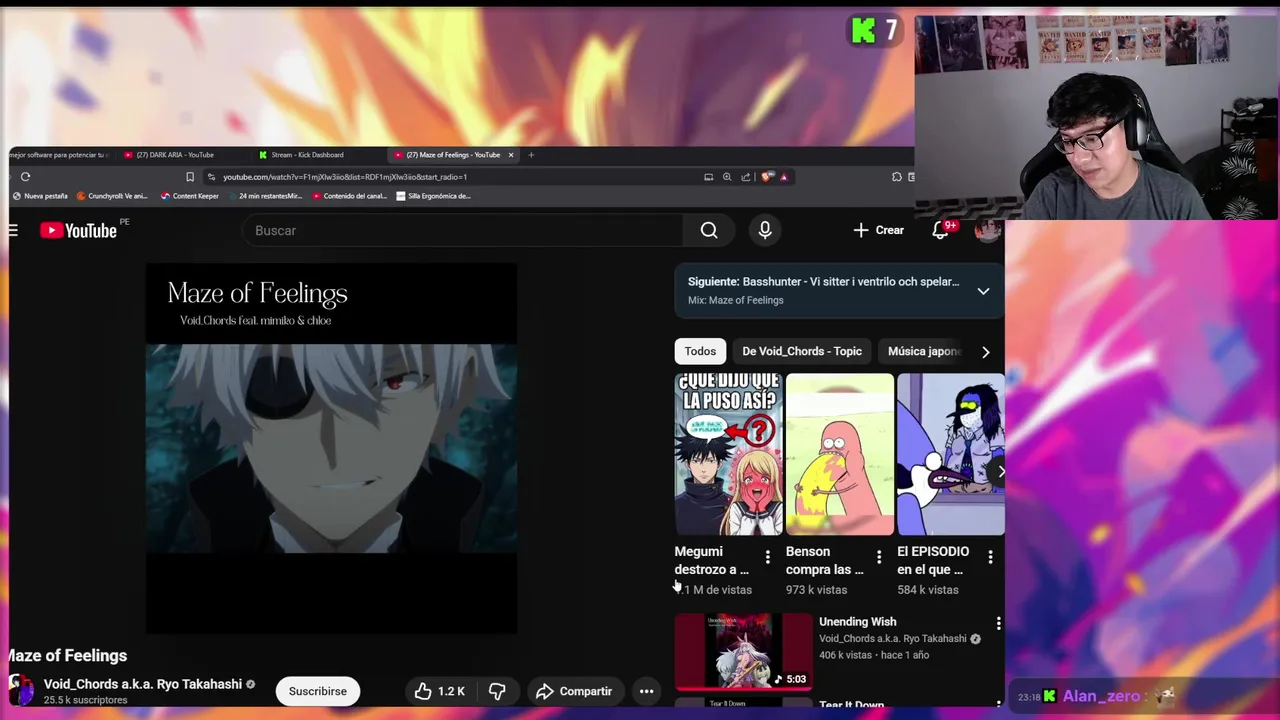The height and width of the screenshot is (720, 1280).
Task: Dislike the video with thumbs down
Action: pyautogui.click(x=497, y=691)
